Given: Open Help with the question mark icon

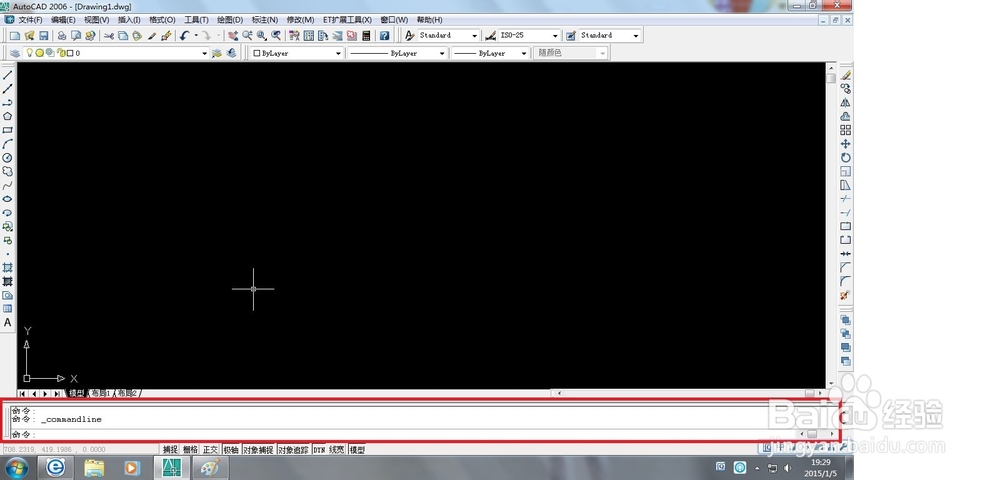Looking at the screenshot, I should click(385, 36).
